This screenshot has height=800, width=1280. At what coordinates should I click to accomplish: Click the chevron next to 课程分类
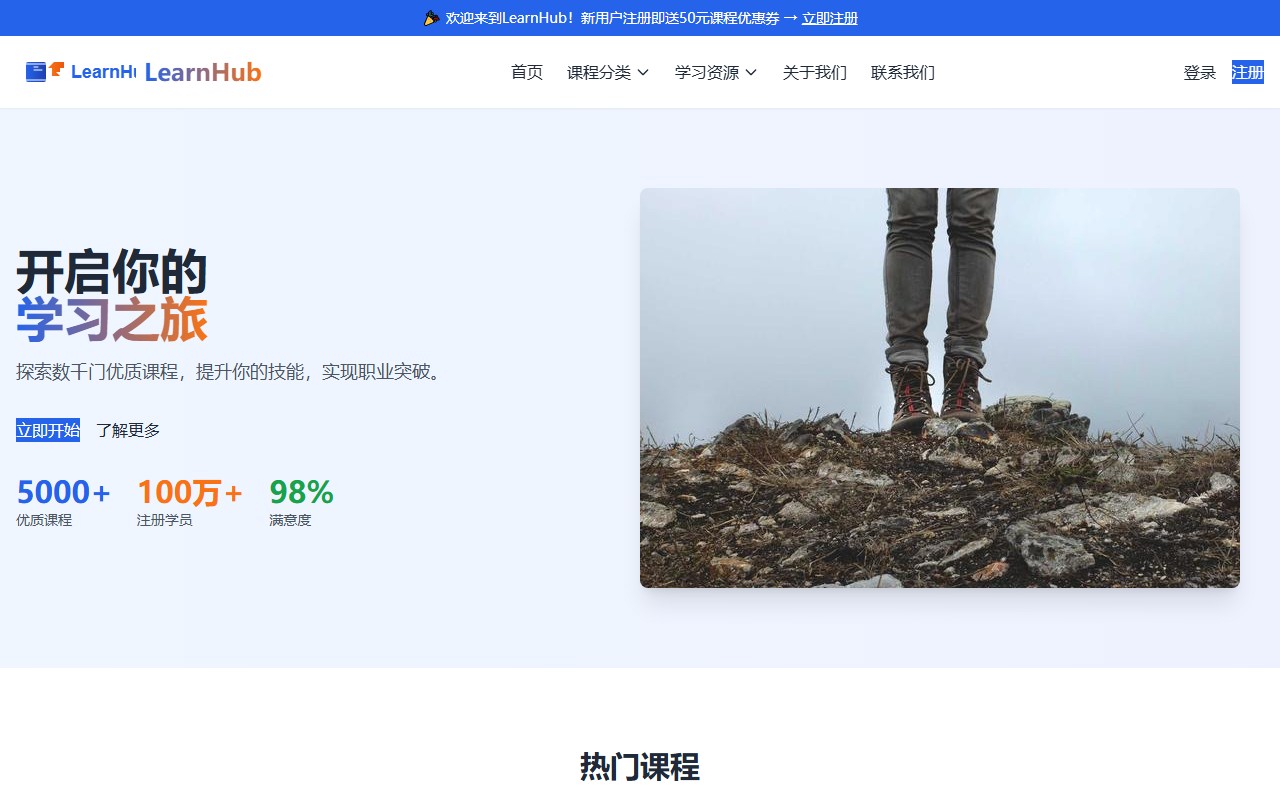(x=644, y=73)
